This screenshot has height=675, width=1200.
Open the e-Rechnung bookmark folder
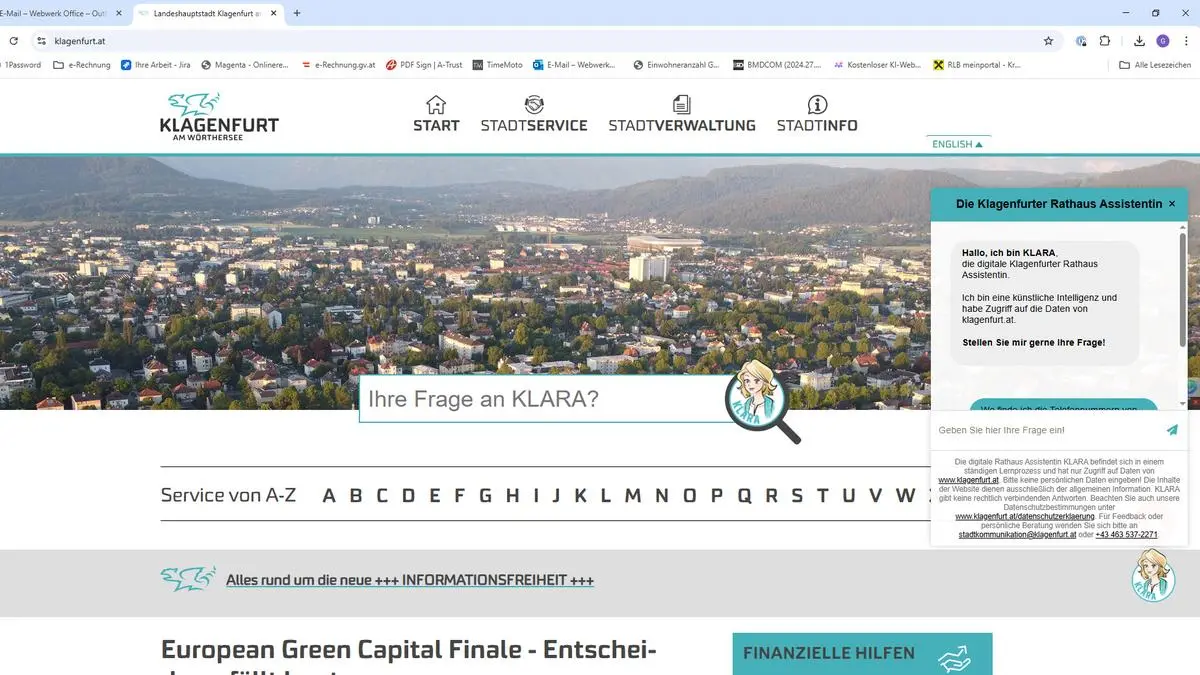click(82, 65)
